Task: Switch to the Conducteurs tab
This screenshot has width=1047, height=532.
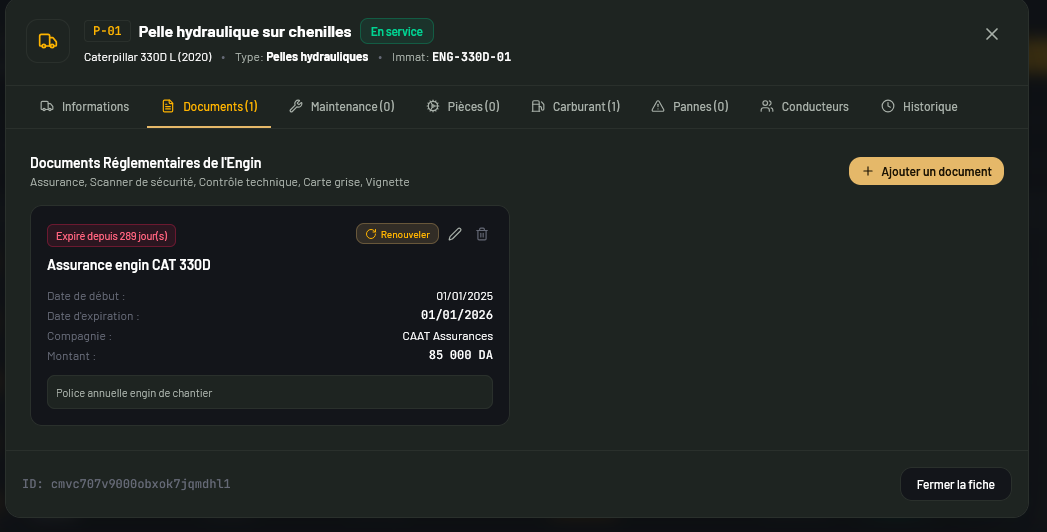Action: (x=805, y=107)
